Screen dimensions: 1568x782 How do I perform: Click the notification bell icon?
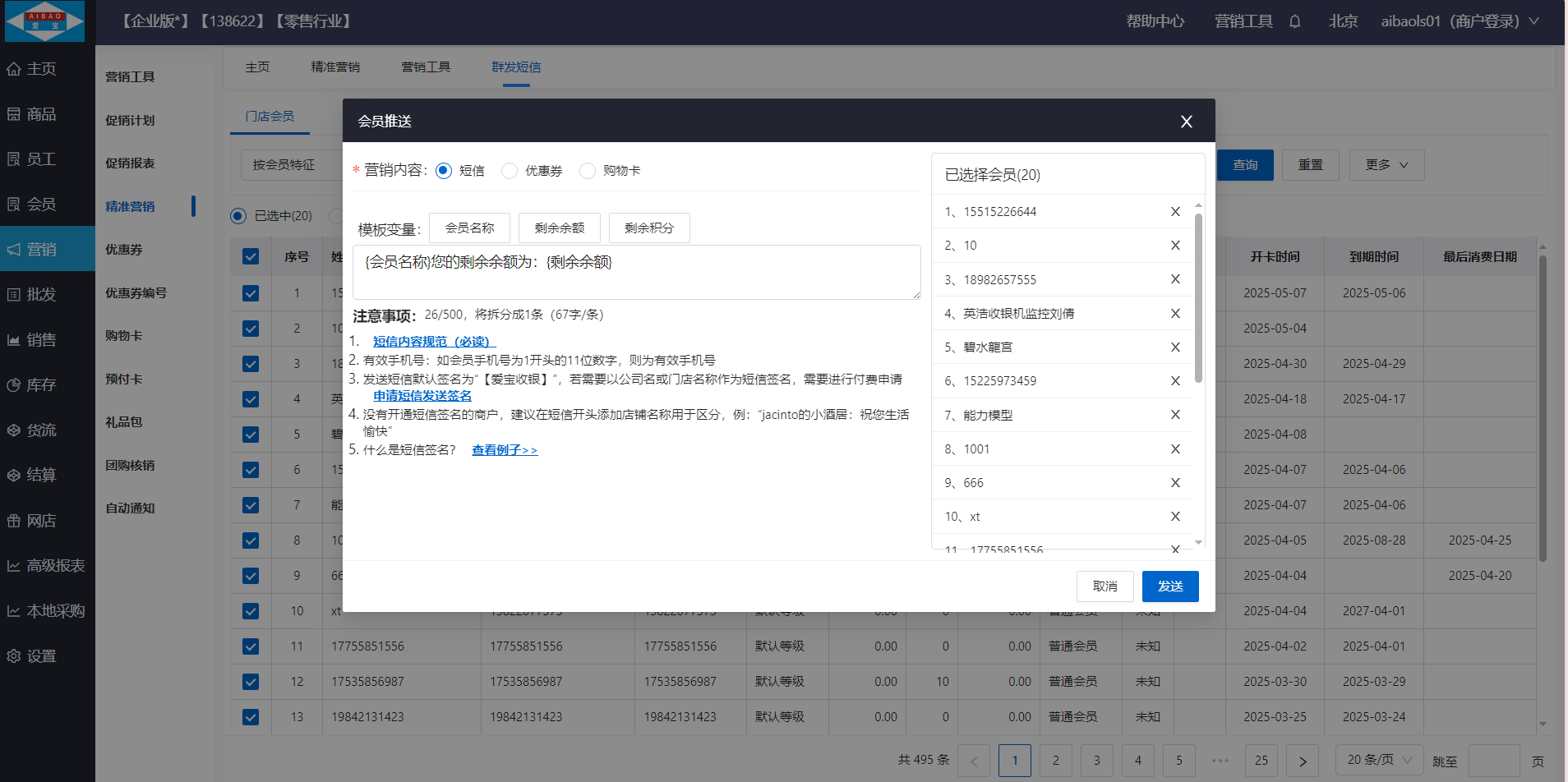point(1294,22)
